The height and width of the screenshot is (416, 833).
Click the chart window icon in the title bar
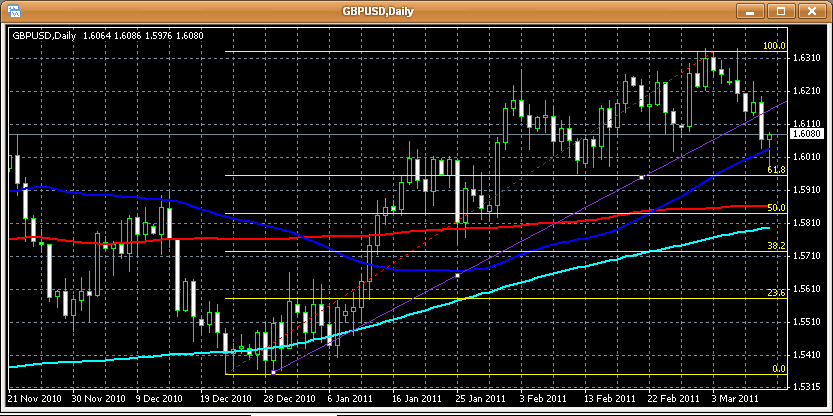pyautogui.click(x=14, y=11)
